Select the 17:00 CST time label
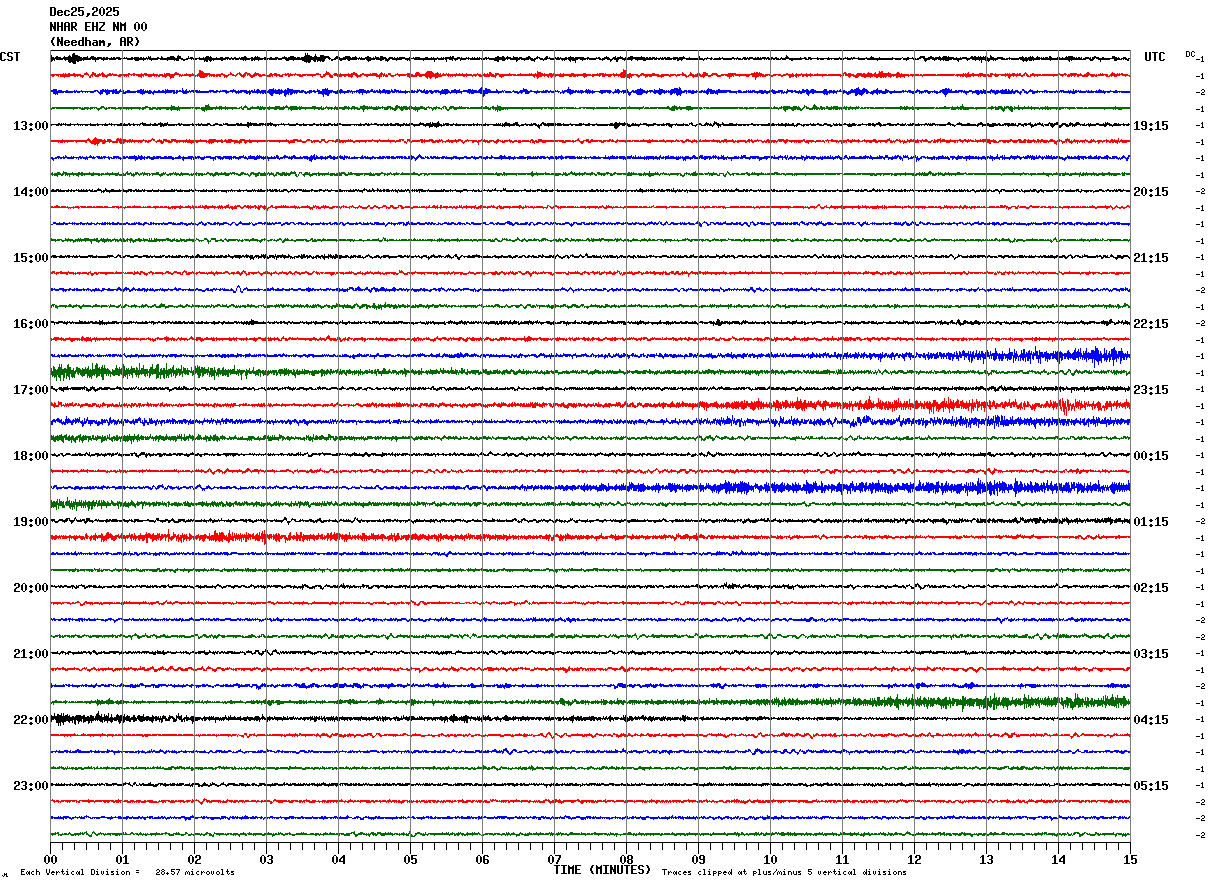The height and width of the screenshot is (886, 1210). tap(30, 390)
